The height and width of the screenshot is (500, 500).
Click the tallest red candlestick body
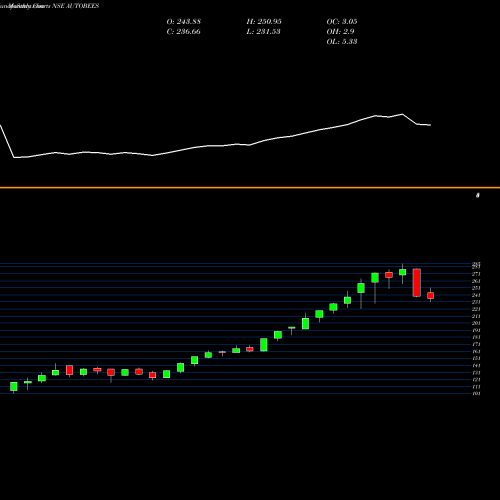[417, 283]
